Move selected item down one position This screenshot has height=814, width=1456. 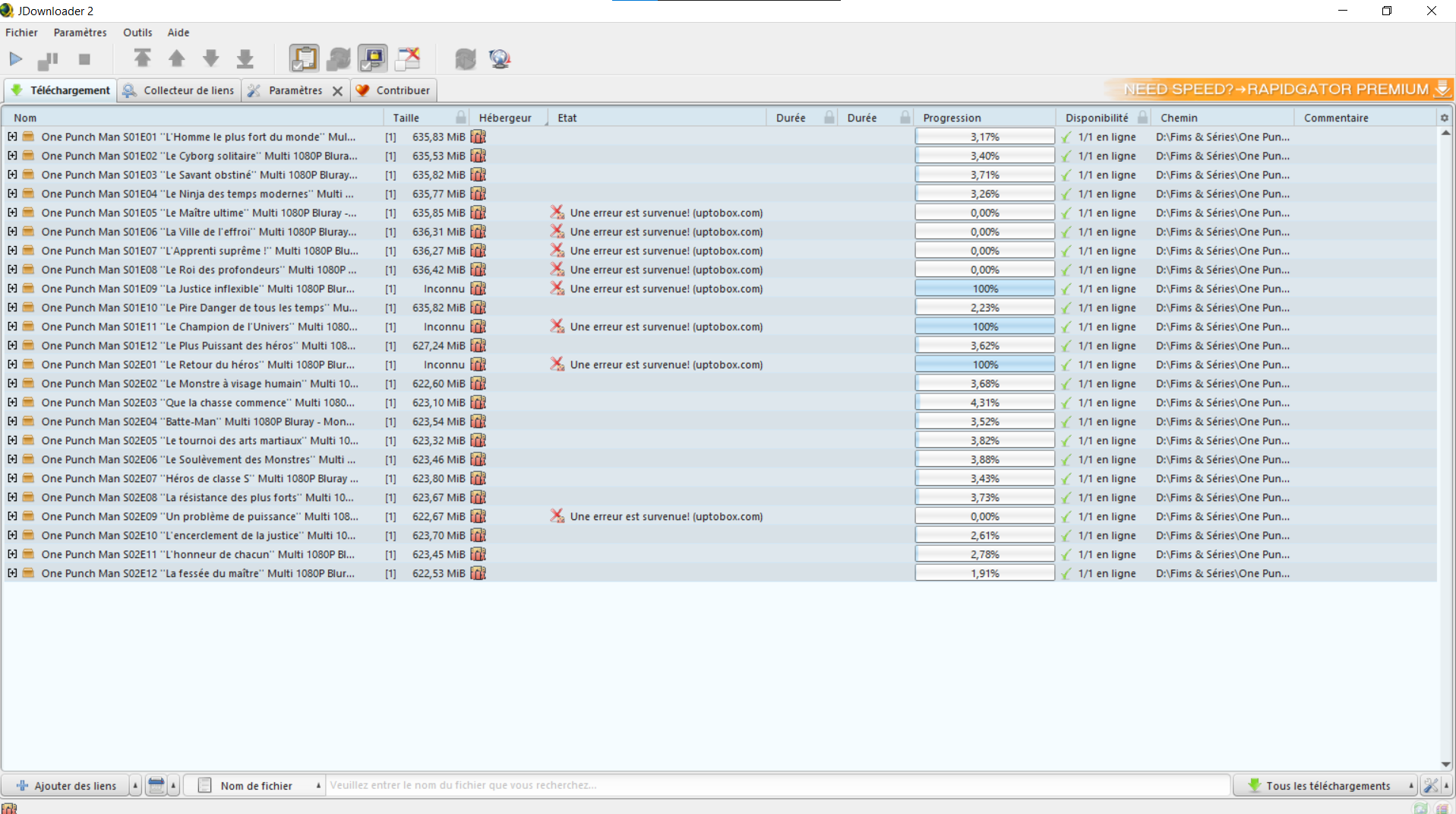point(211,58)
